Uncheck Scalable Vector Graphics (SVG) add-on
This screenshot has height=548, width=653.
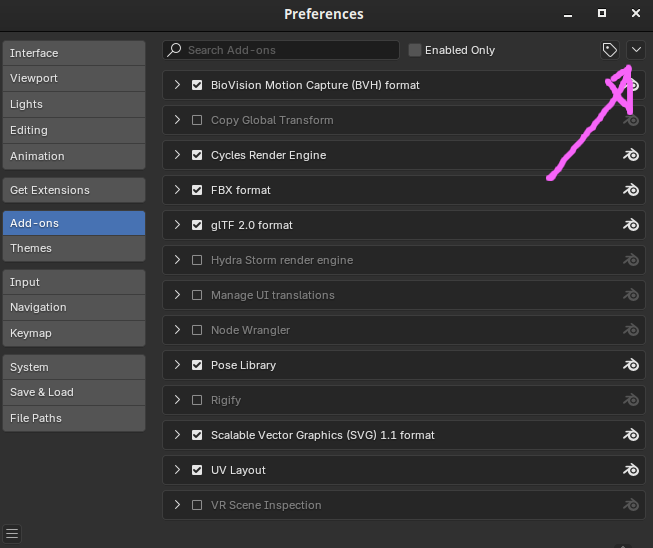coord(197,435)
